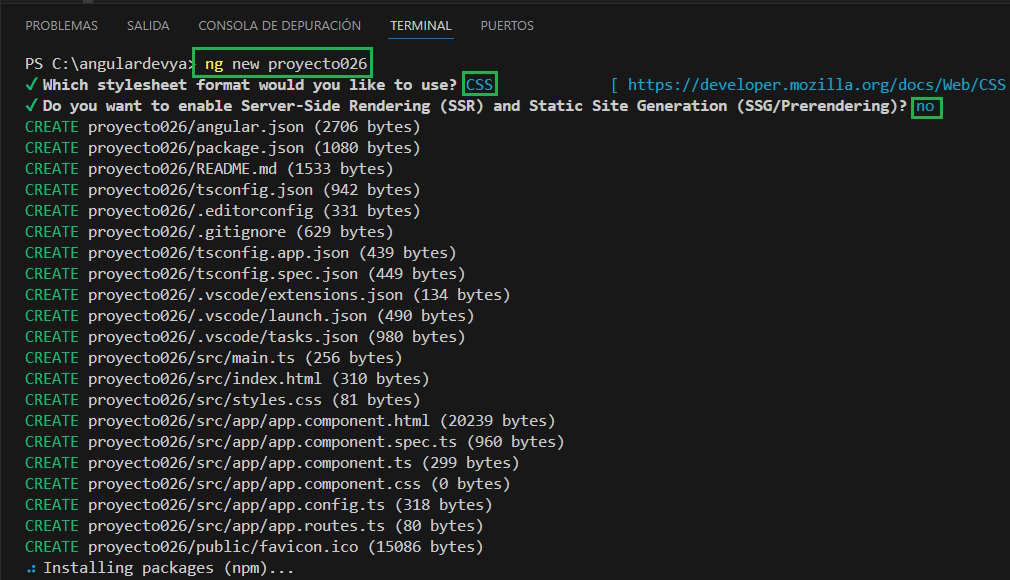Screen dimensions: 1010x580
Task: Click the app.routes.ts line
Action: (254, 526)
